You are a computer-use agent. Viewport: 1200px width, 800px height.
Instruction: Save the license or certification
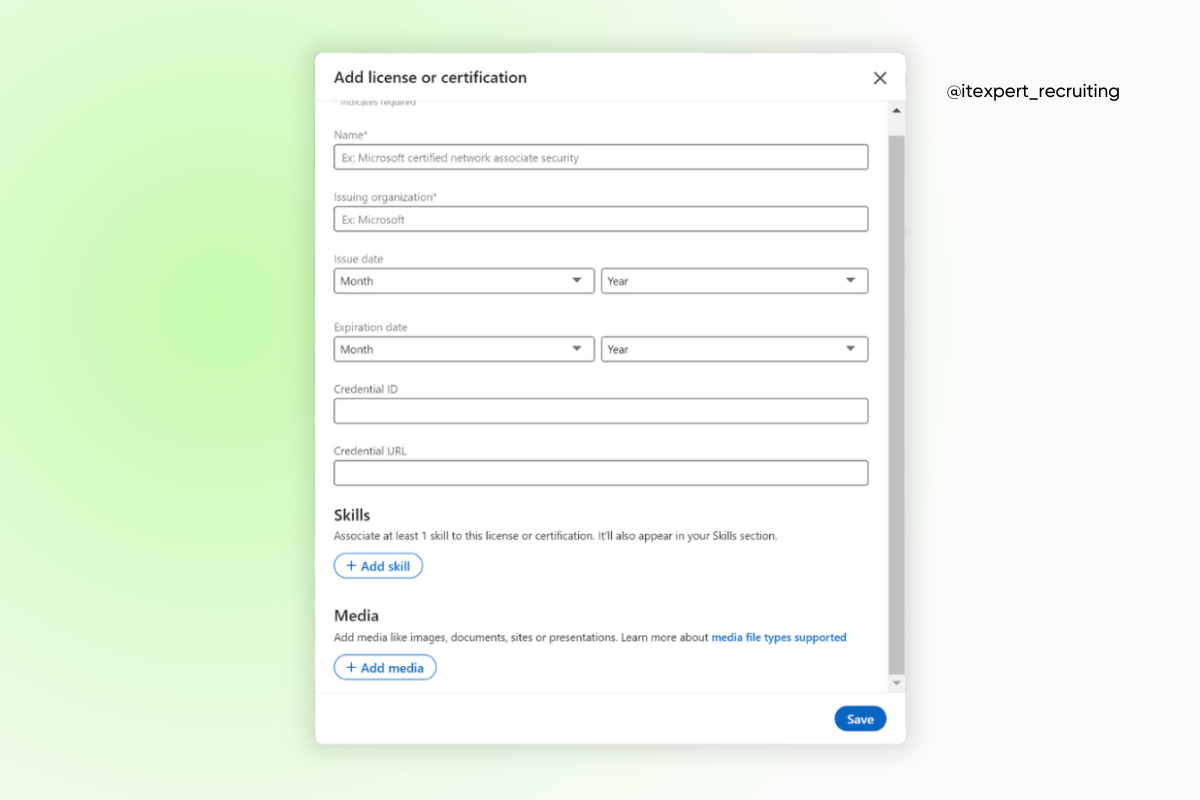(859, 718)
